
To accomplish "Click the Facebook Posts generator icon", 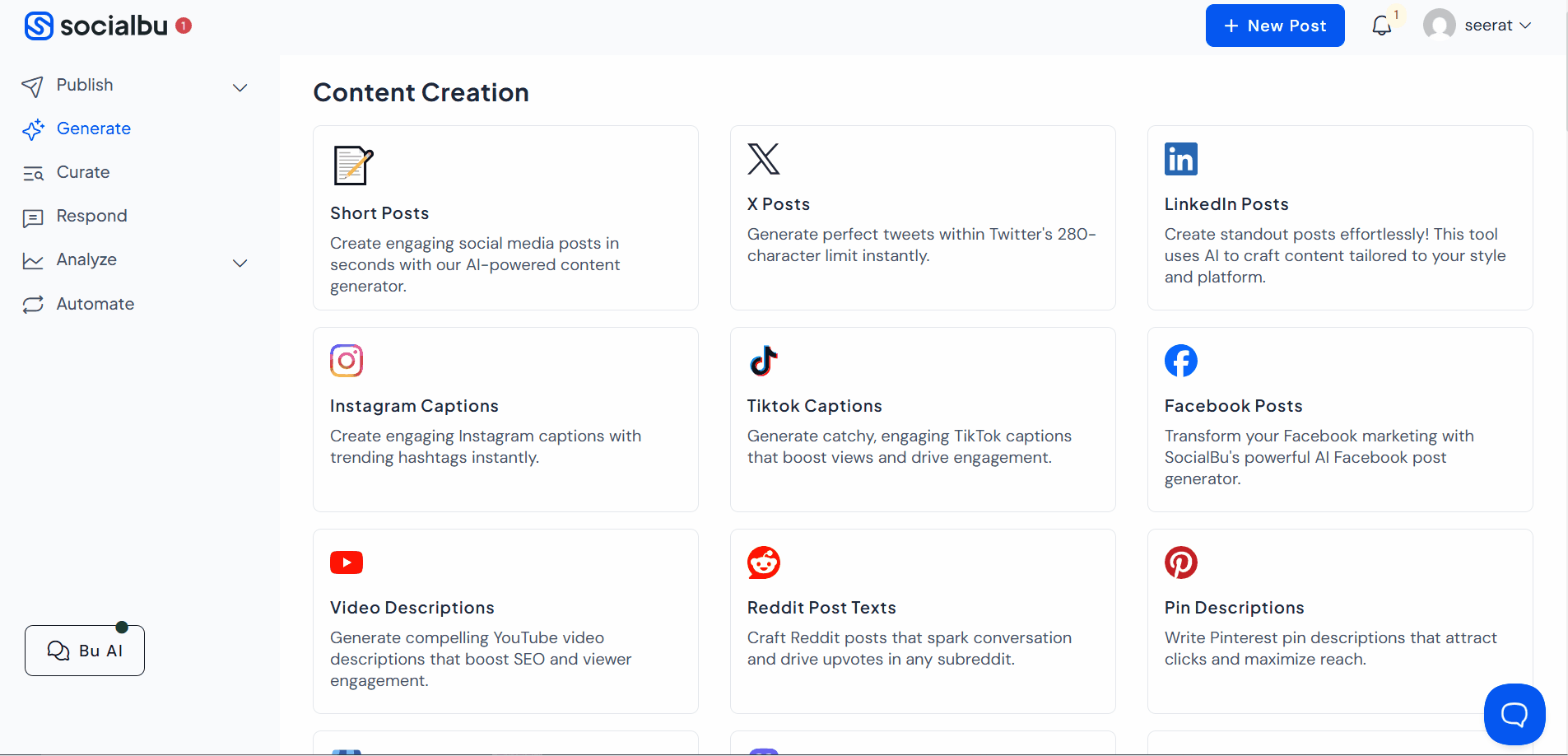I will 1180,360.
